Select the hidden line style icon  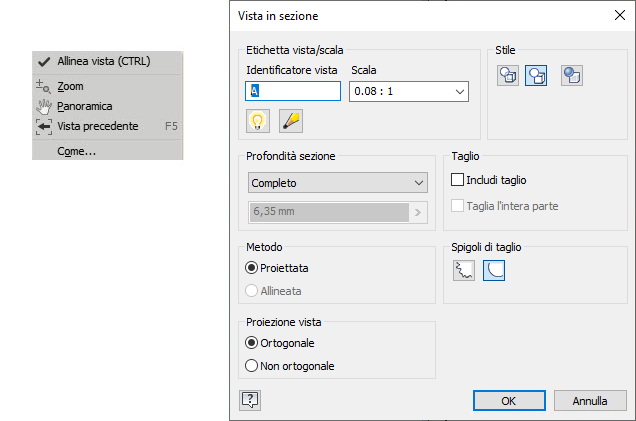point(509,75)
